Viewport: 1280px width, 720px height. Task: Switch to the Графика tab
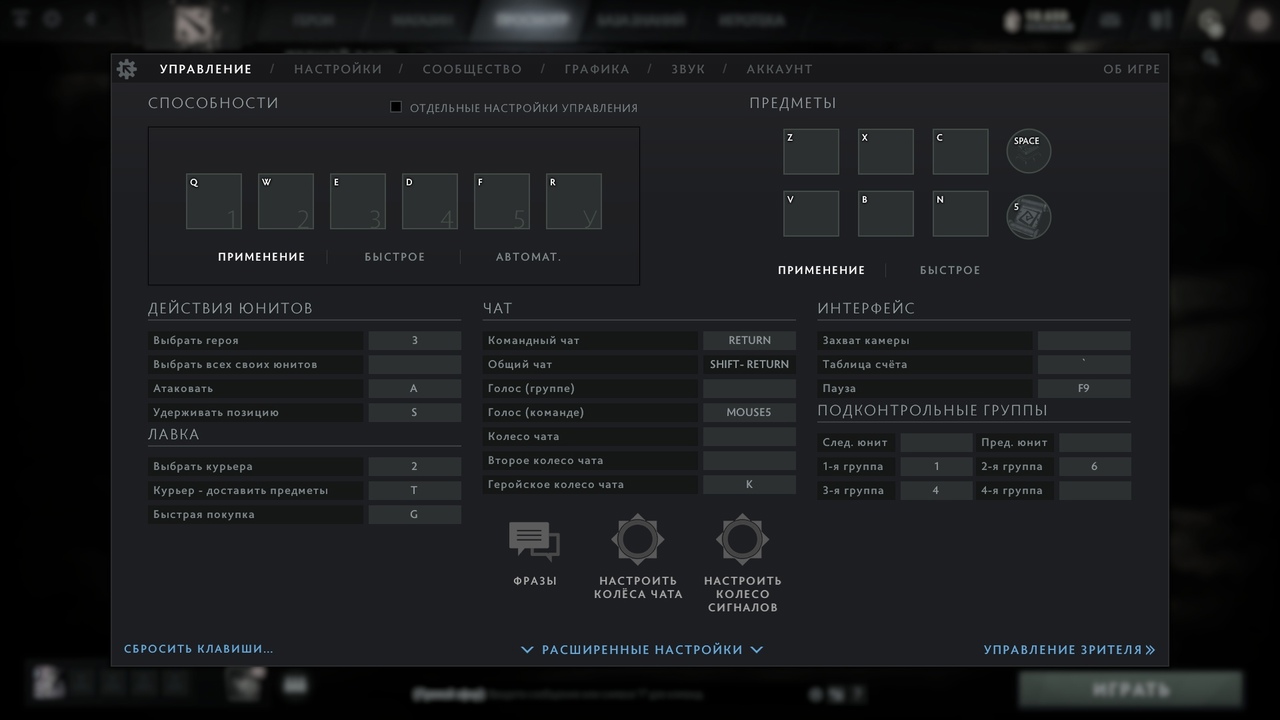[x=597, y=69]
